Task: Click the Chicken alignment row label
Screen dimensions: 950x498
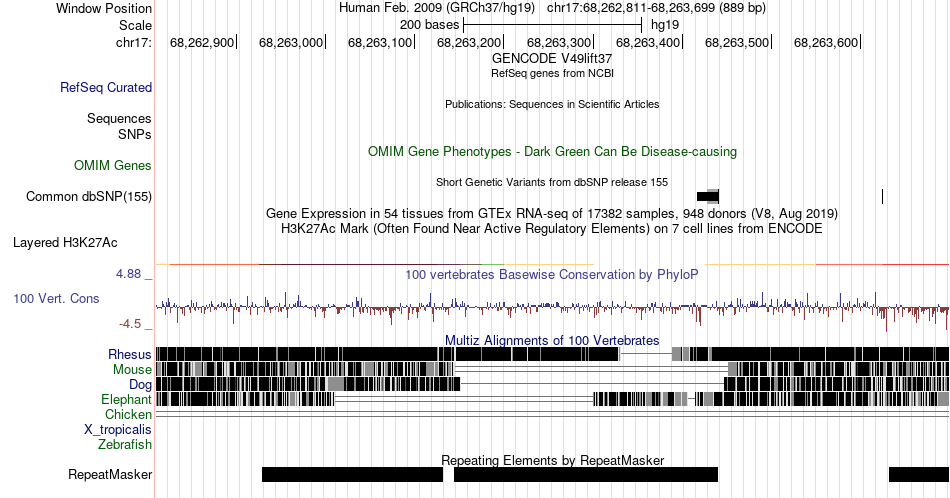Action: tap(128, 414)
